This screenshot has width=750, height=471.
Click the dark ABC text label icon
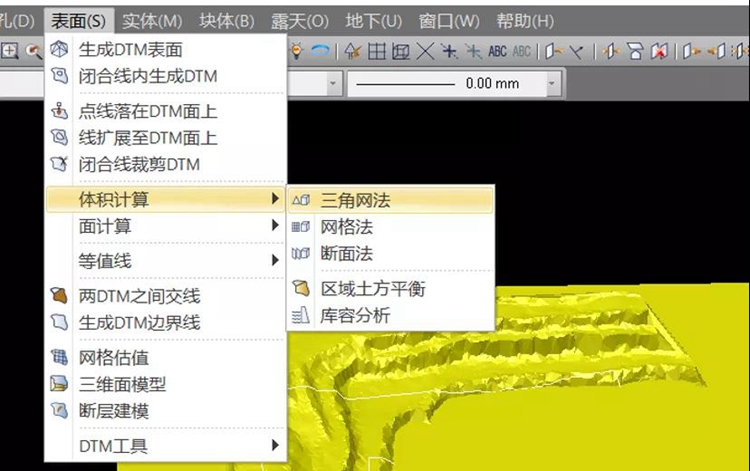tap(497, 51)
